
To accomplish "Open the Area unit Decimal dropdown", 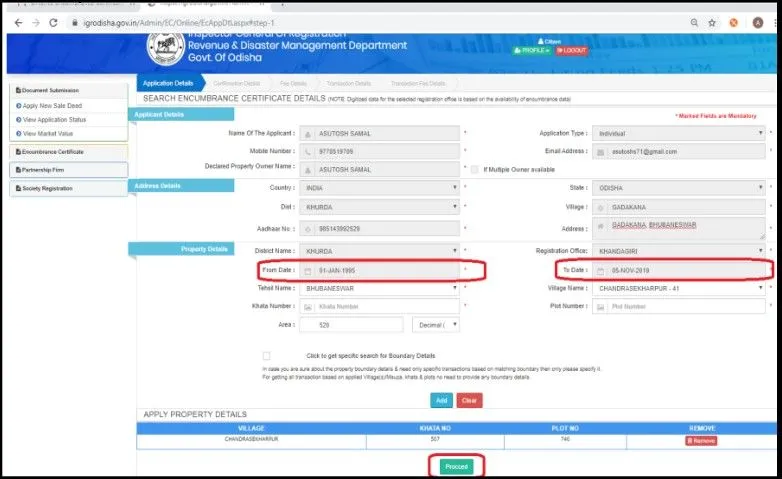I will 436,325.
